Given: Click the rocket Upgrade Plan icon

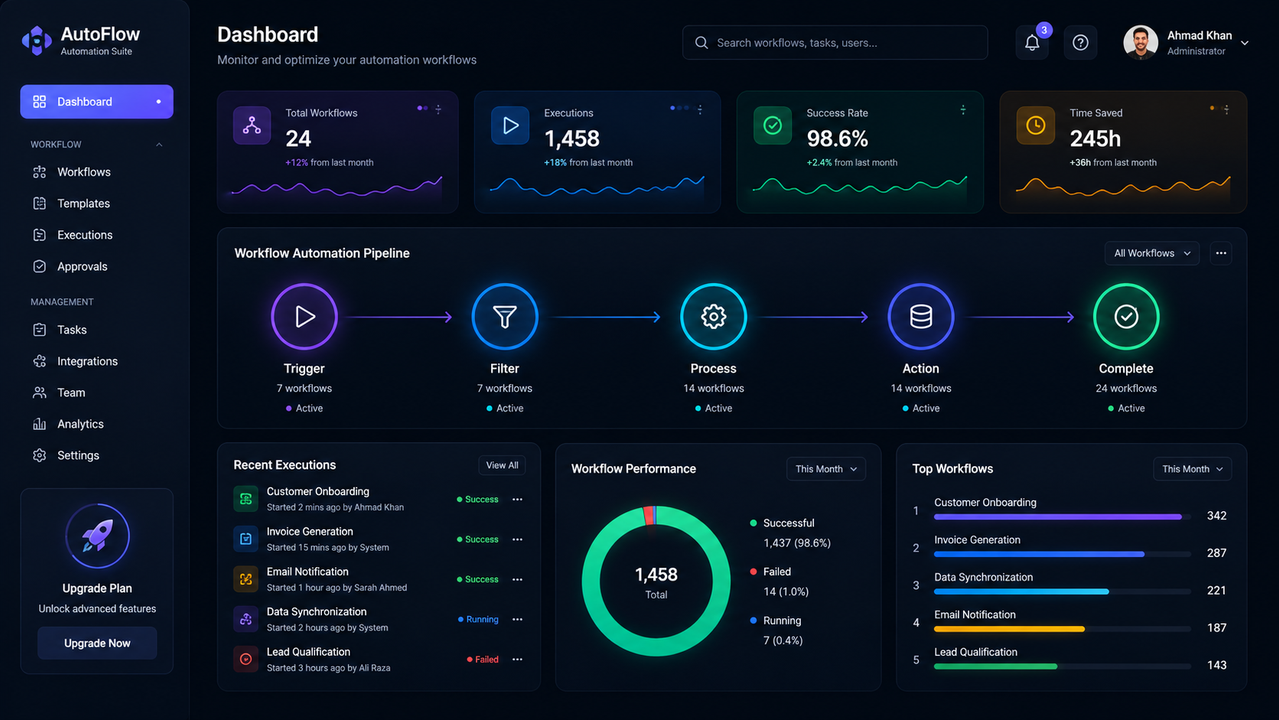Looking at the screenshot, I should click(x=97, y=536).
